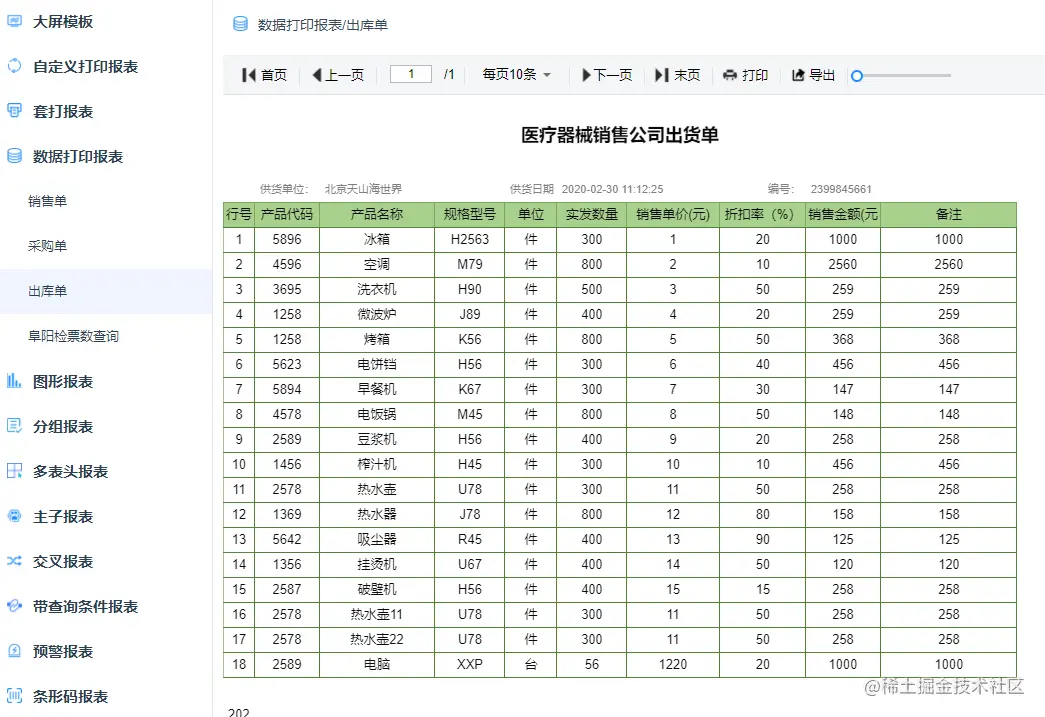Click the printer icon in toolbar
Viewport: 1045px width, 717px height.
pos(730,75)
